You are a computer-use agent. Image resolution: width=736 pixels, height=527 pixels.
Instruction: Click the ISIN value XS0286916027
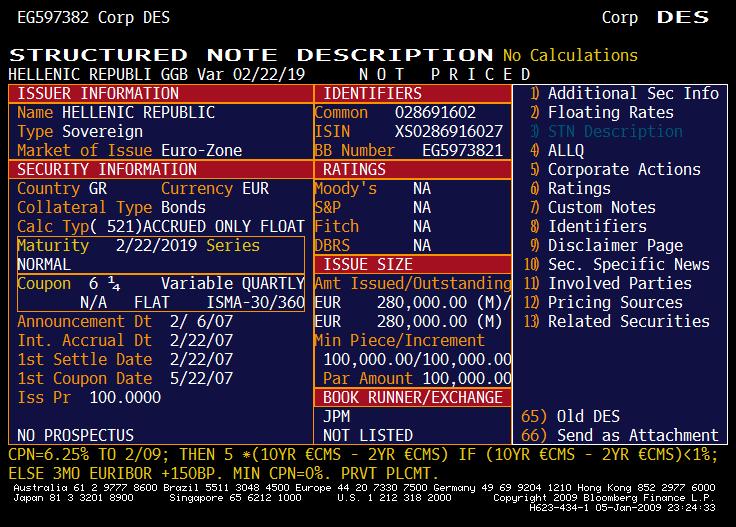coord(449,131)
